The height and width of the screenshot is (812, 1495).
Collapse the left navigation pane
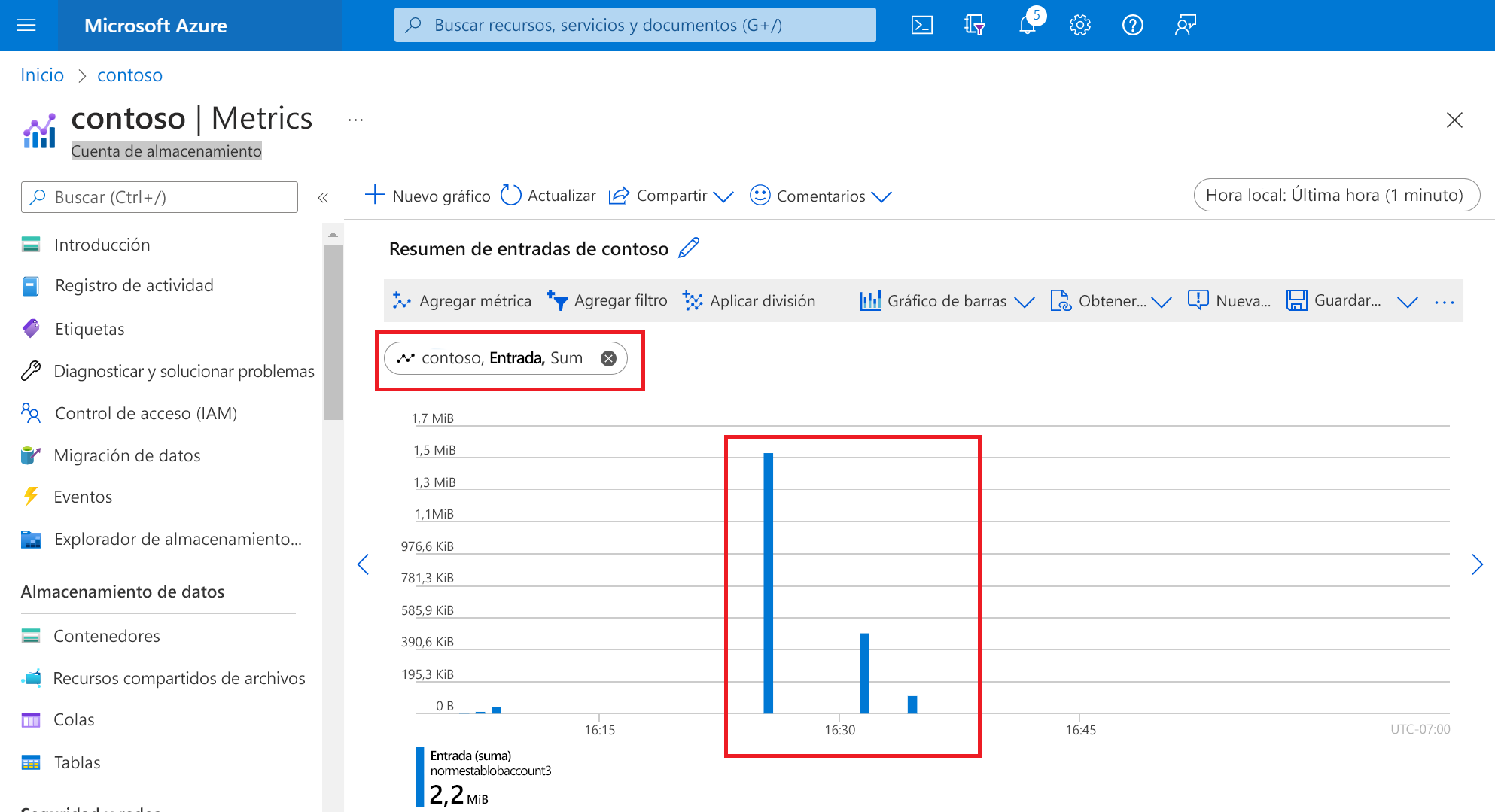pos(323,198)
